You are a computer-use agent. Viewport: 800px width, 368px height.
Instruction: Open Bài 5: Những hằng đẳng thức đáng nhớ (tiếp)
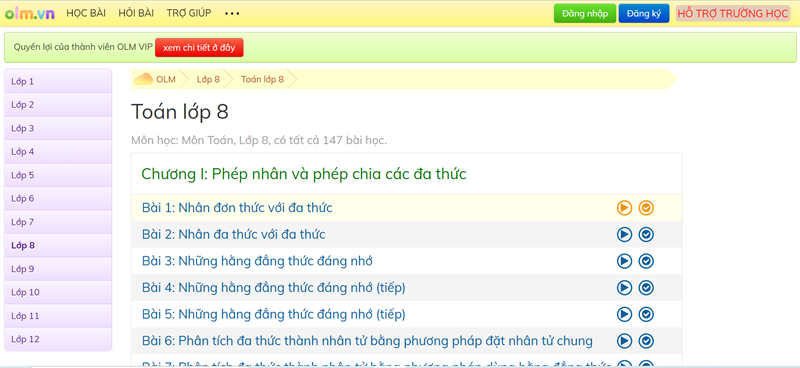pos(273,314)
